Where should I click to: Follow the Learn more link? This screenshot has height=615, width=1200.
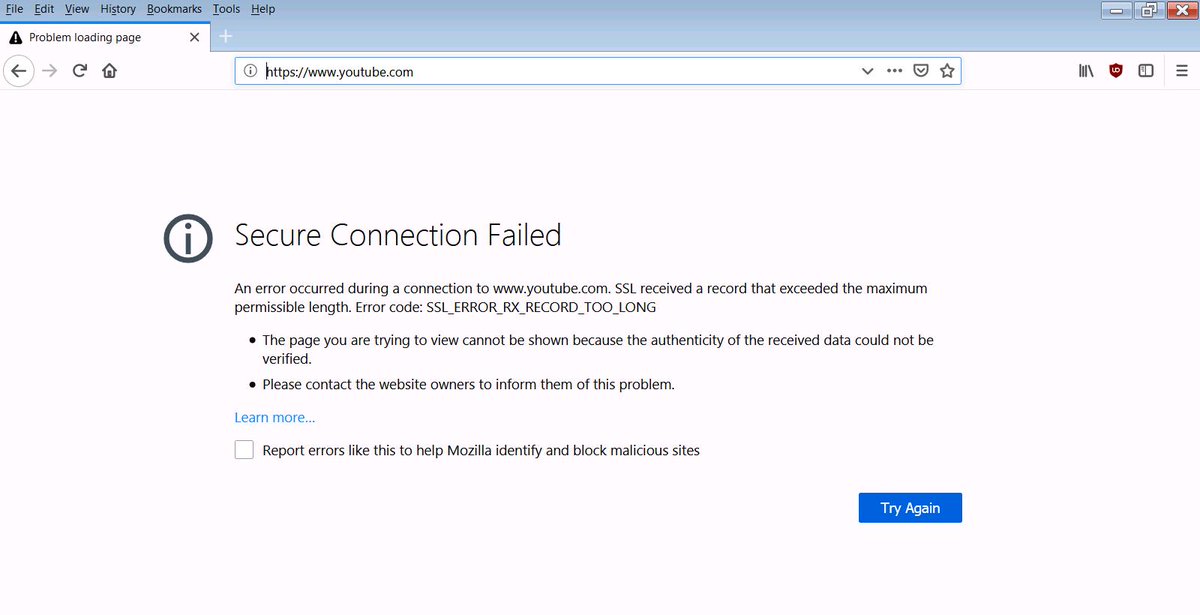(x=275, y=418)
